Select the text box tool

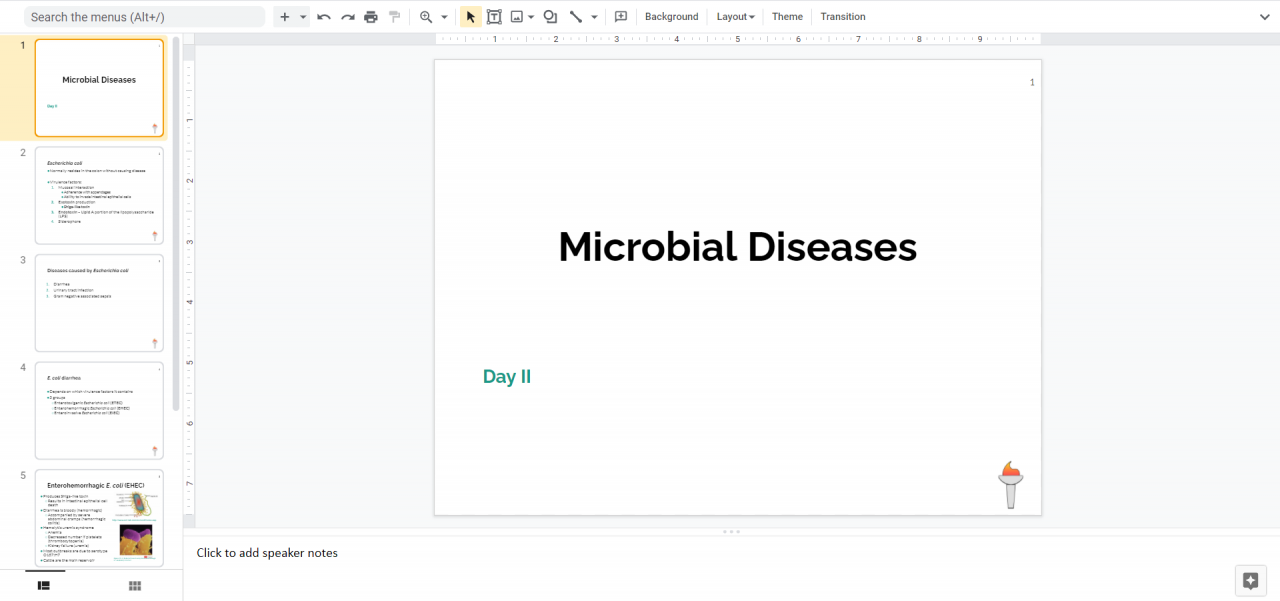click(x=494, y=17)
